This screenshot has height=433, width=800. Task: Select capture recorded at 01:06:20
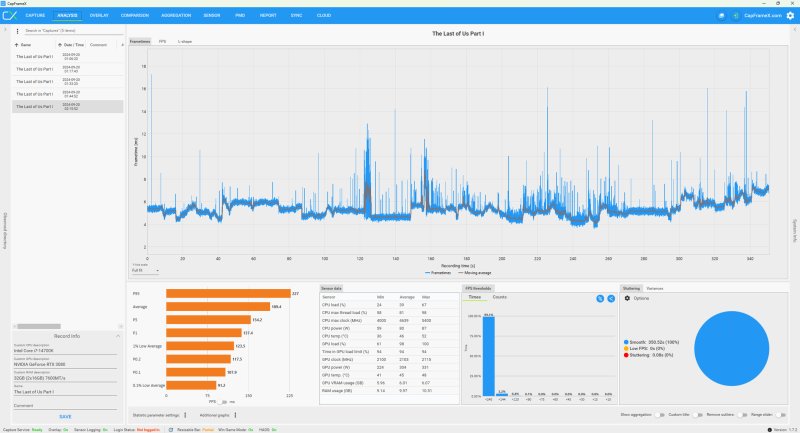click(x=67, y=57)
